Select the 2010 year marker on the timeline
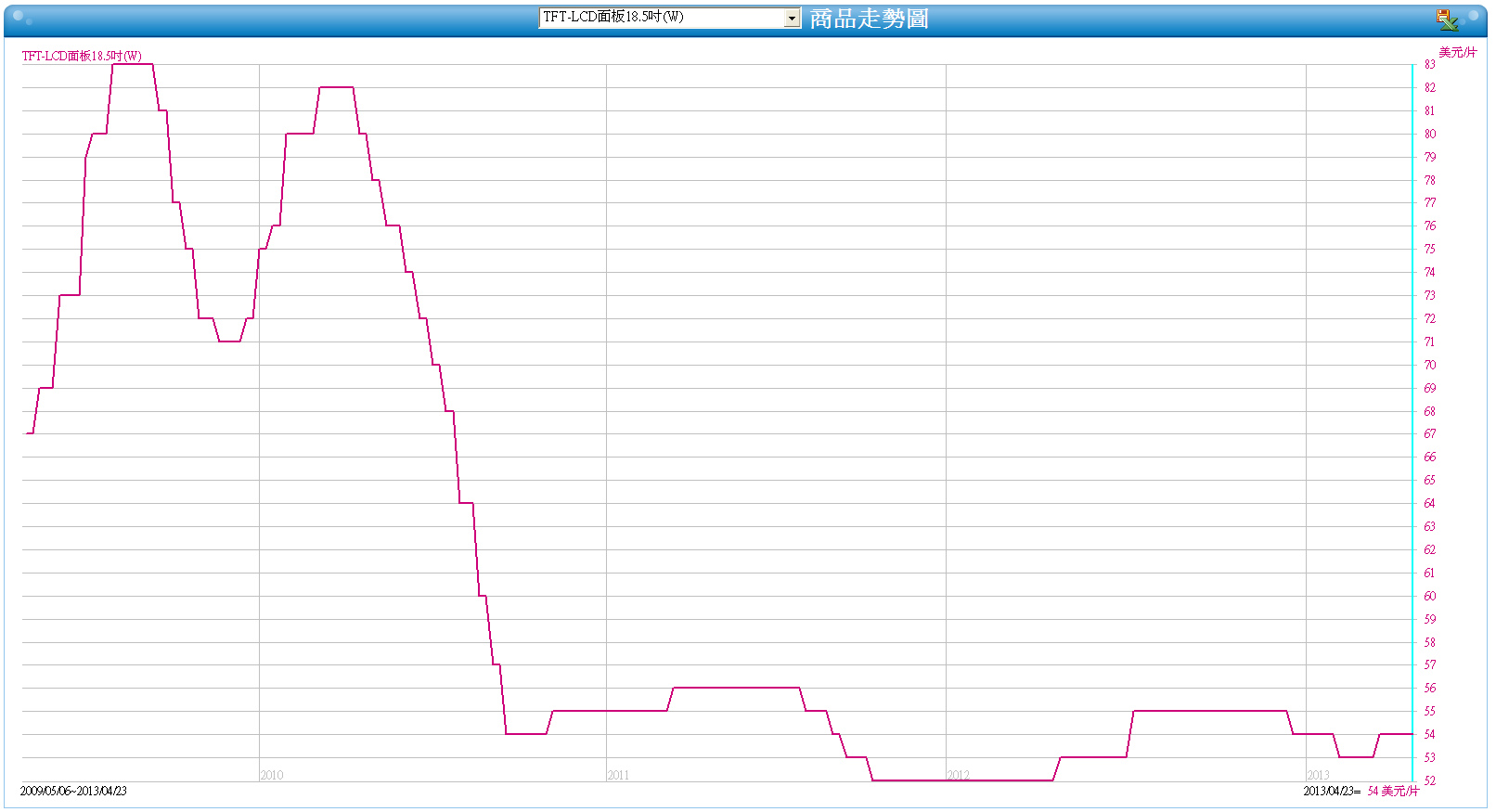This screenshot has height=812, width=1496. 272,775
